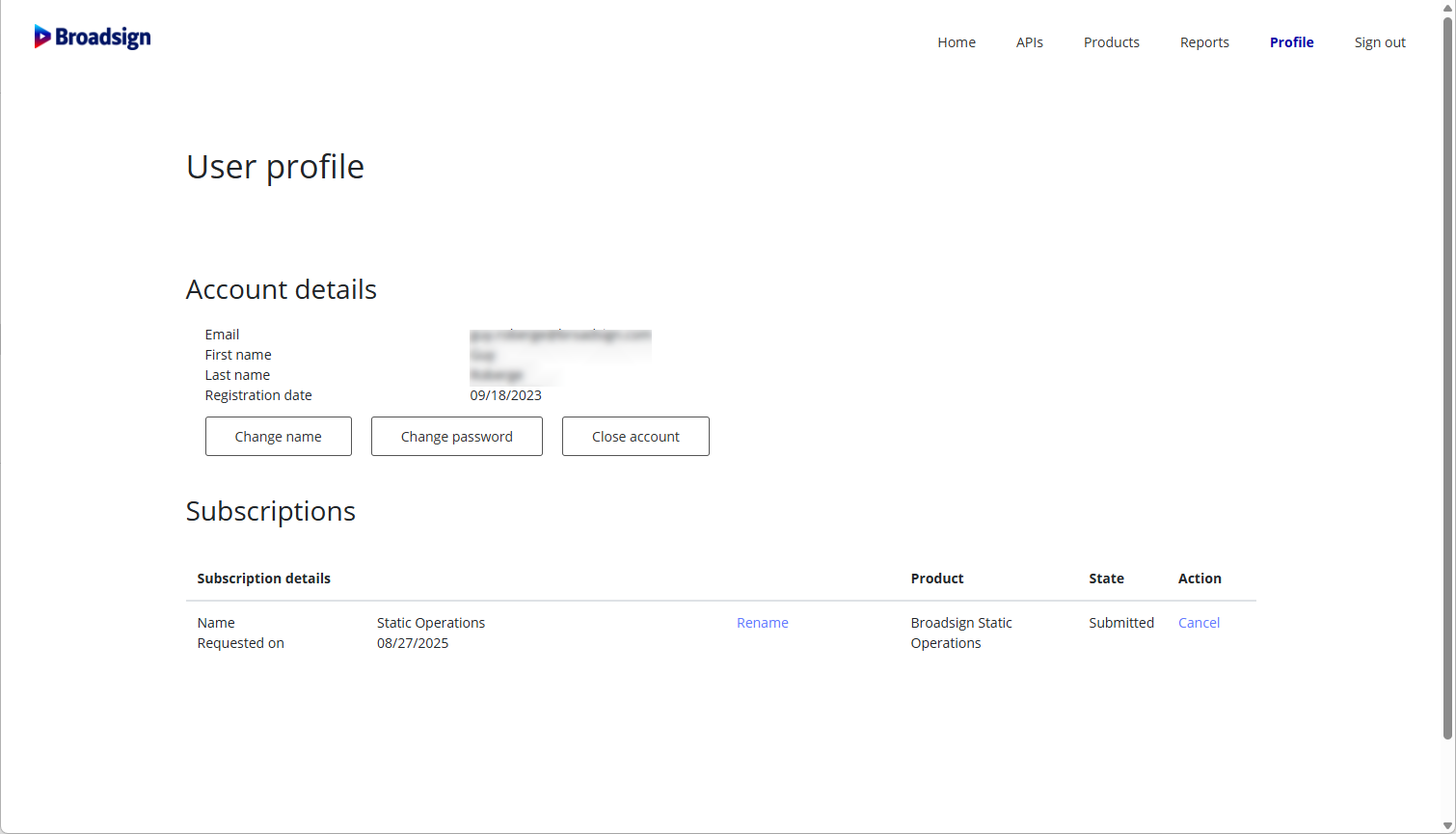The width and height of the screenshot is (1456, 834).
Task: Click the Registration date label
Action: click(x=258, y=395)
